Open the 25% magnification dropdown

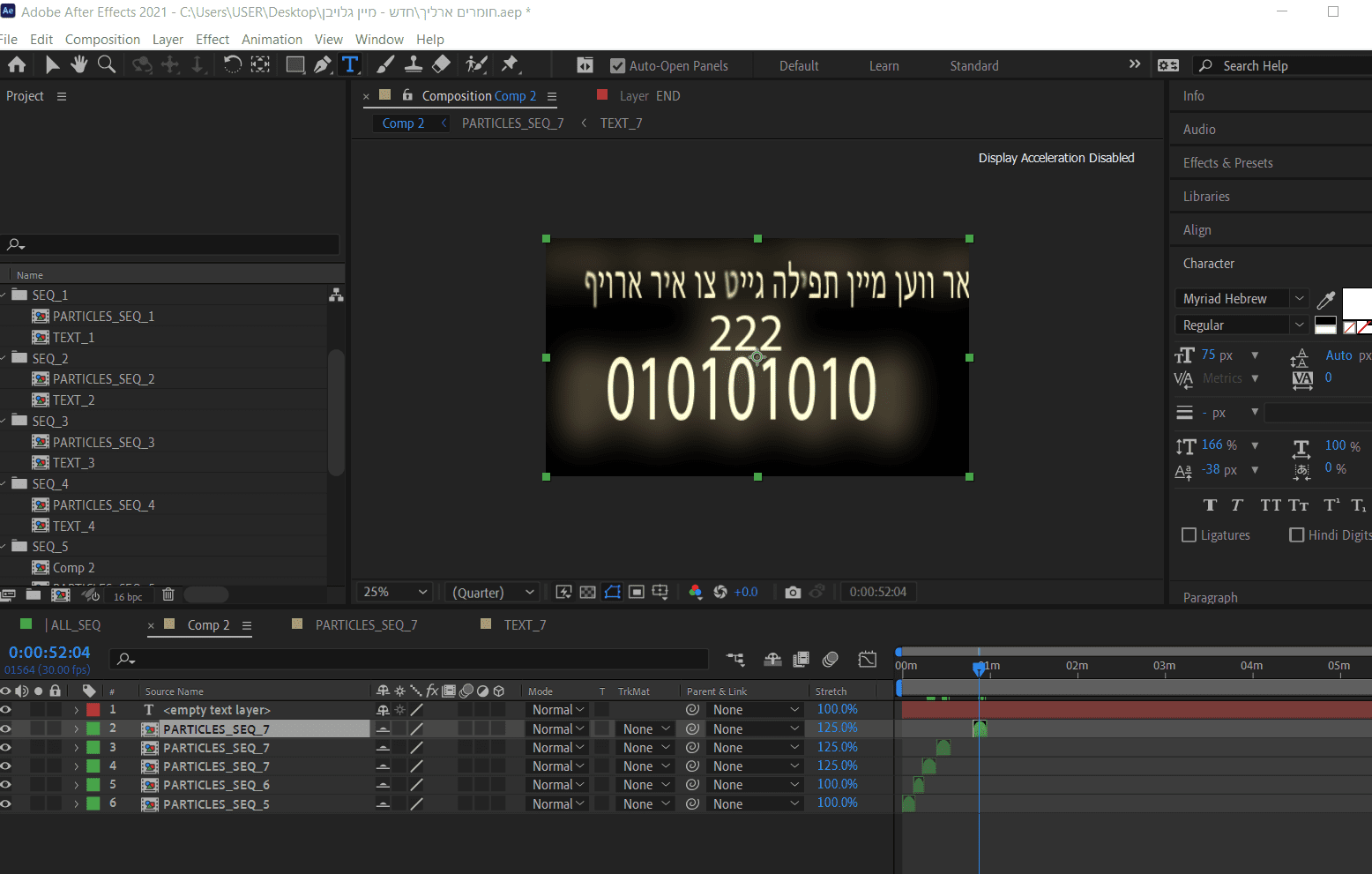[x=396, y=592]
